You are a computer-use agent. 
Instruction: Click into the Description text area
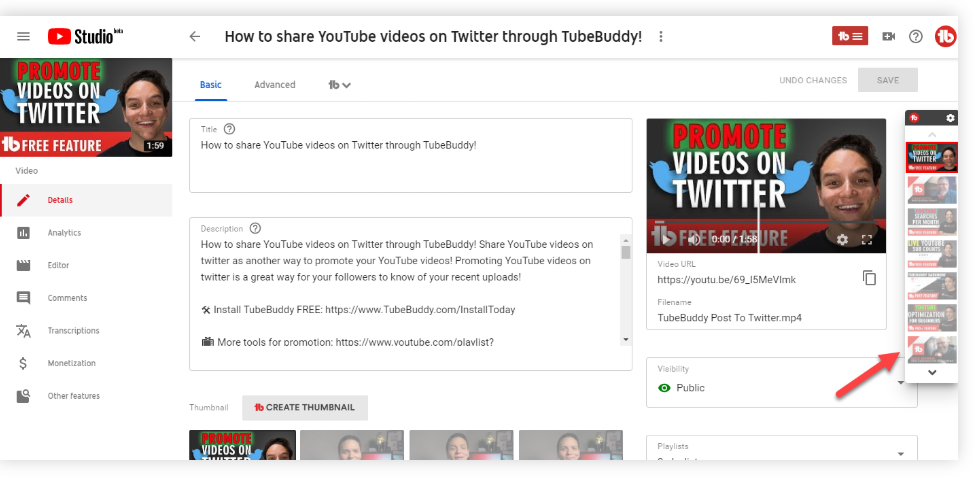coord(411,293)
